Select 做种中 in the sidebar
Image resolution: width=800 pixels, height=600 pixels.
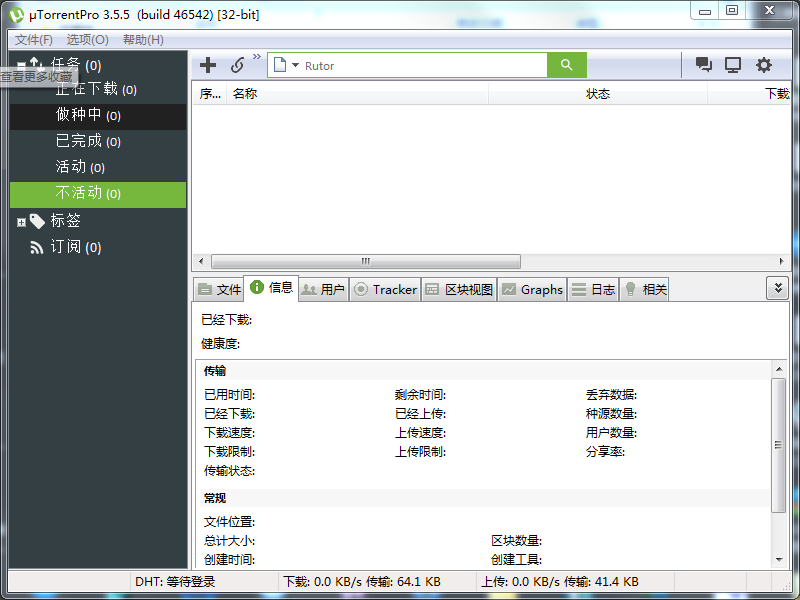click(98, 115)
